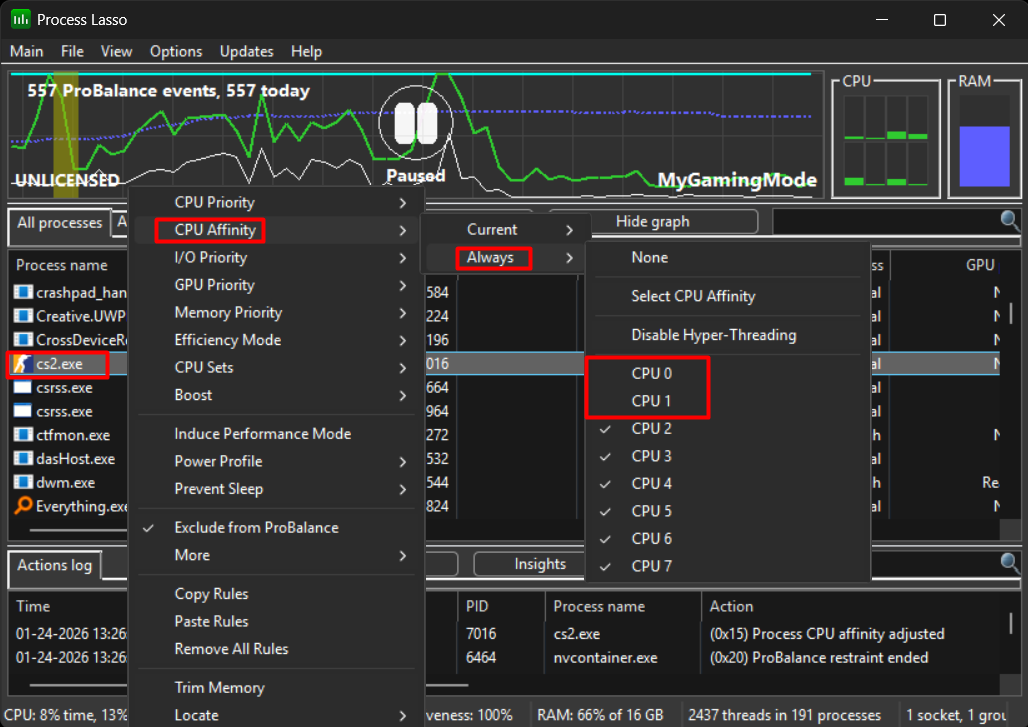Click the crashpad_handler process icon
This screenshot has height=727, width=1028.
[22, 291]
